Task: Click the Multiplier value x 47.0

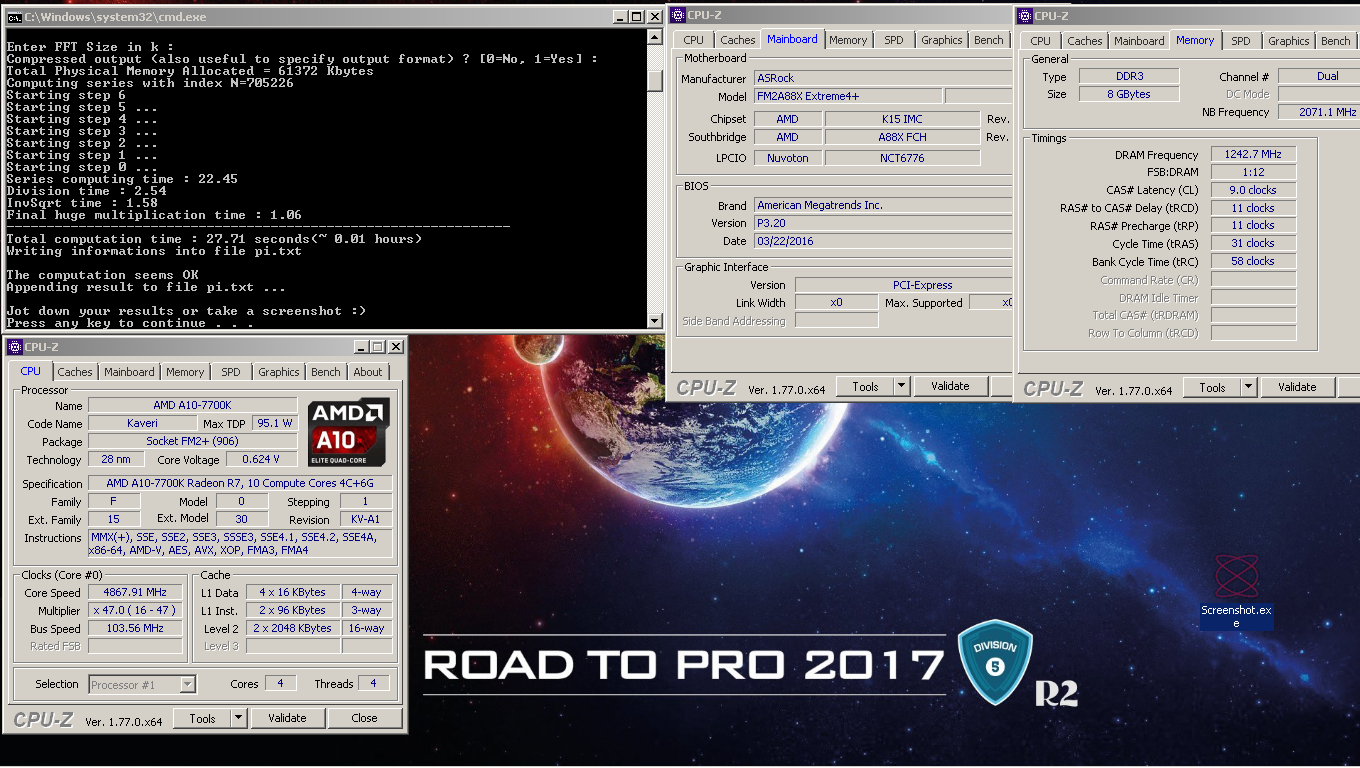Action: 135,610
